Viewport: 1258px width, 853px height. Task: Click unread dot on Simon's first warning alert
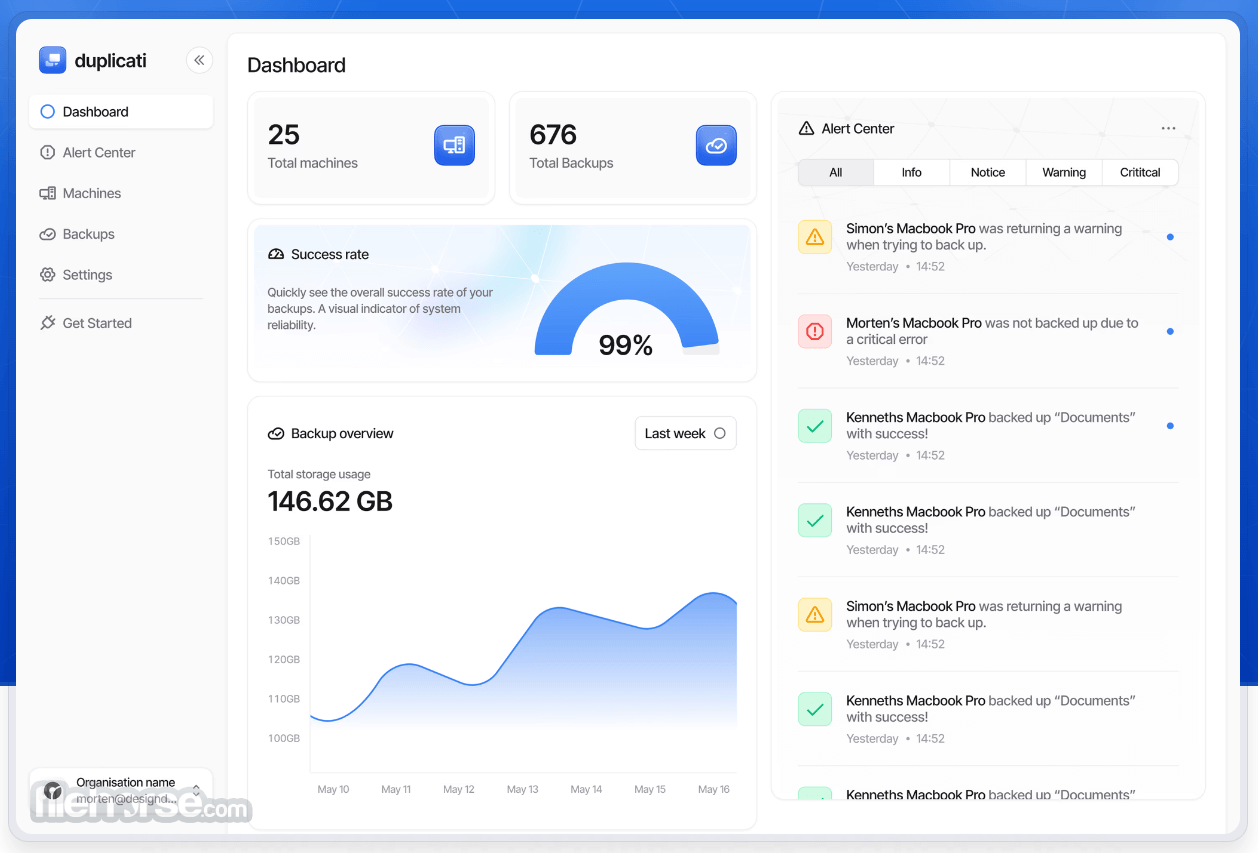(x=1170, y=237)
